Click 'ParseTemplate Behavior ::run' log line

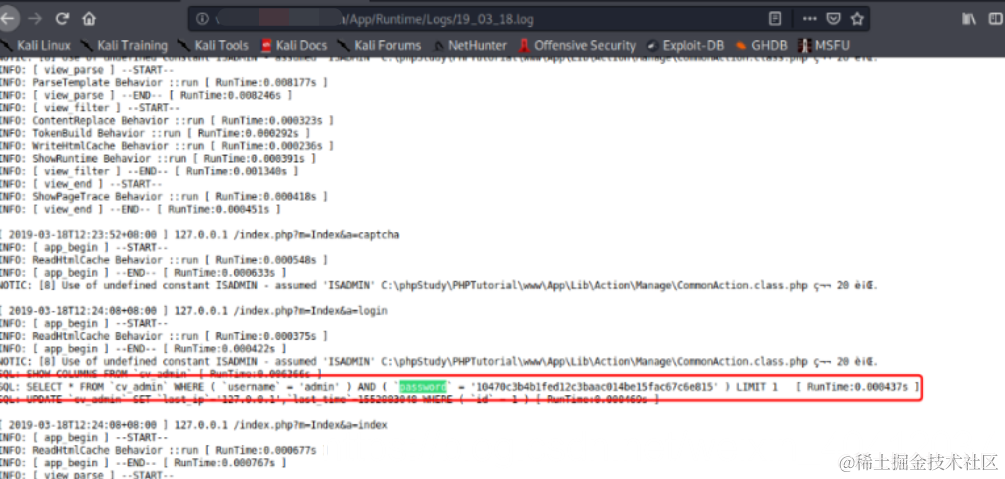(163, 83)
